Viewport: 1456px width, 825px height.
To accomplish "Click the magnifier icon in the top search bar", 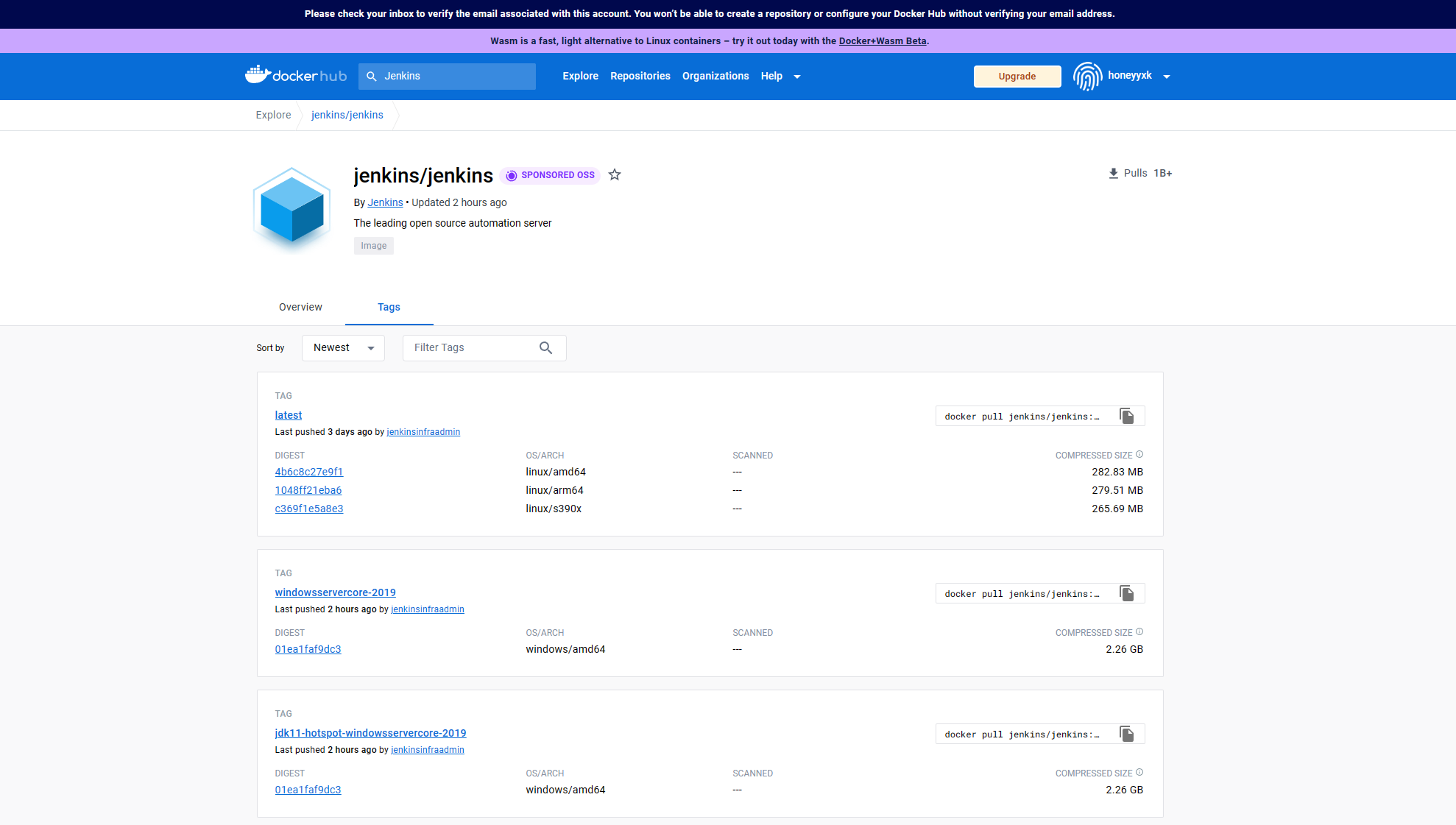I will [372, 77].
